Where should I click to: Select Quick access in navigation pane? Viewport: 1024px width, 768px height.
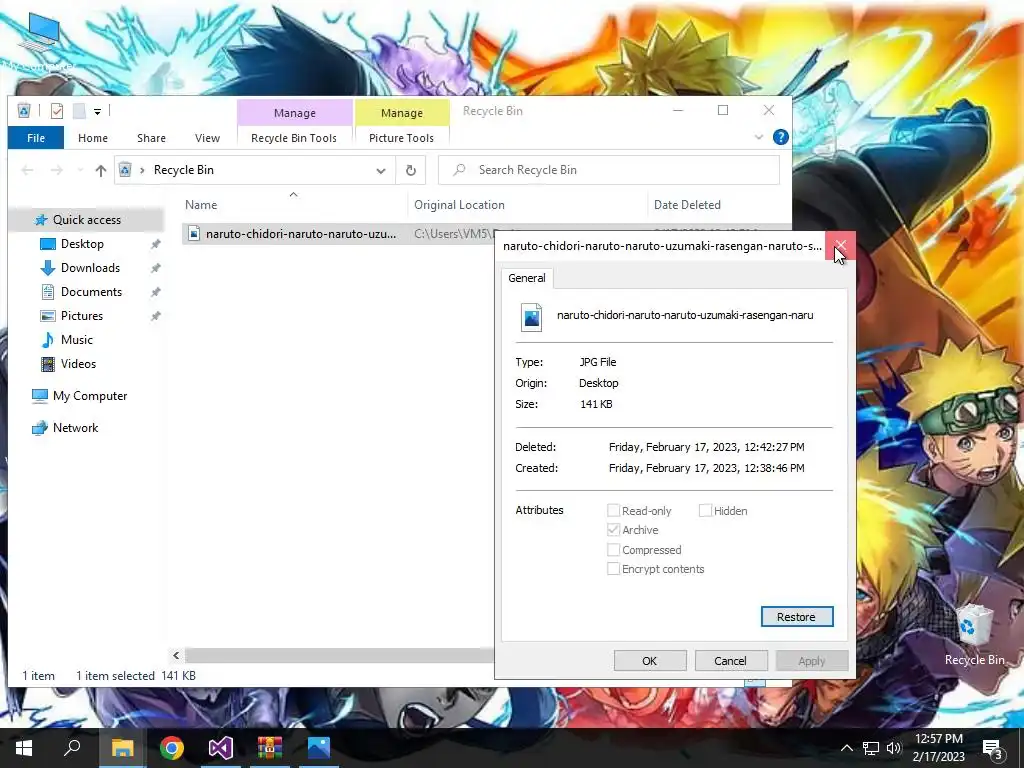click(87, 219)
